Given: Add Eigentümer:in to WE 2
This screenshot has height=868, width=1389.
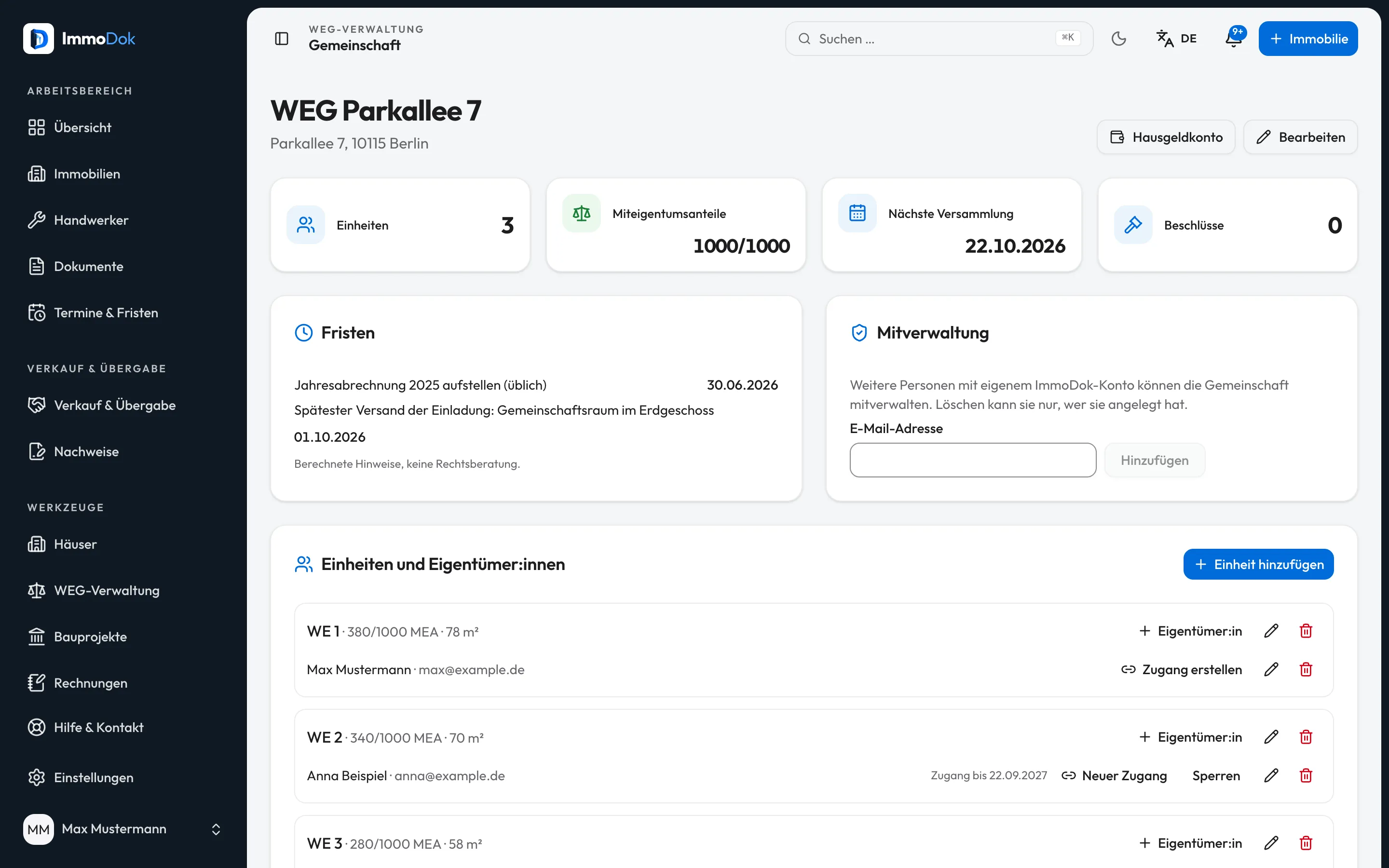Looking at the screenshot, I should (x=1190, y=737).
